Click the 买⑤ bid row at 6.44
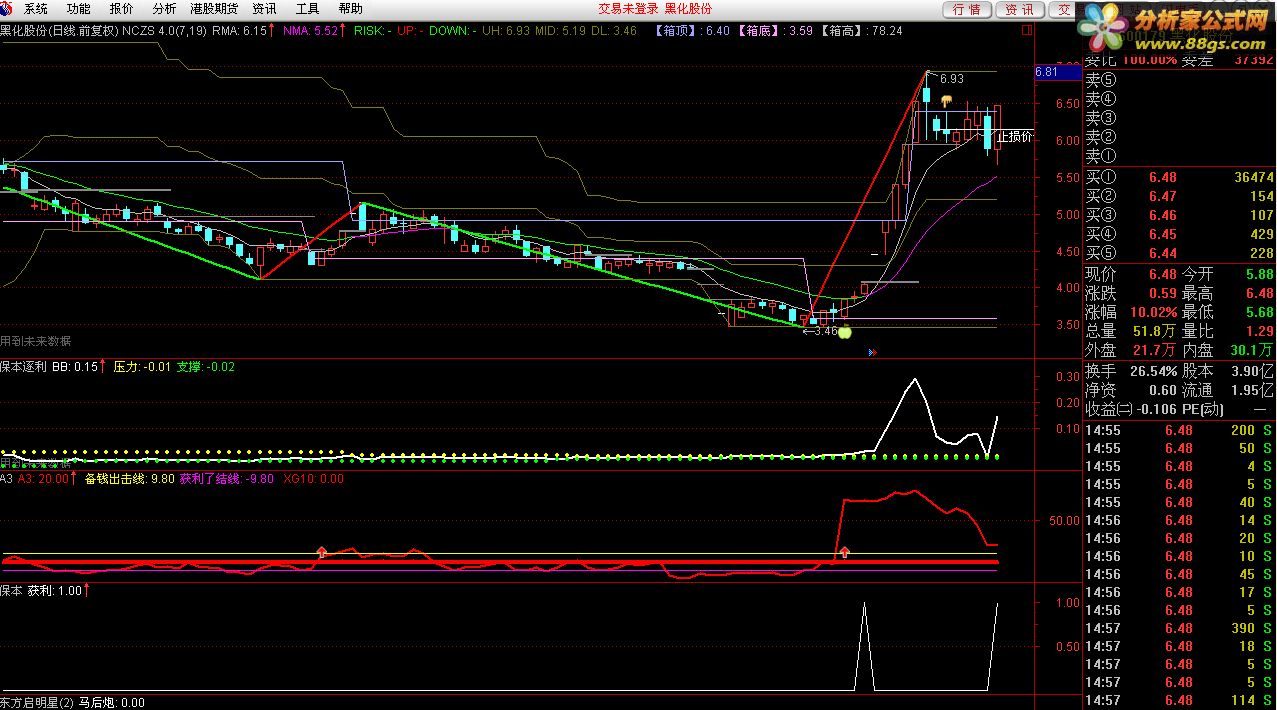This screenshot has height=710, width=1277. [1180, 253]
